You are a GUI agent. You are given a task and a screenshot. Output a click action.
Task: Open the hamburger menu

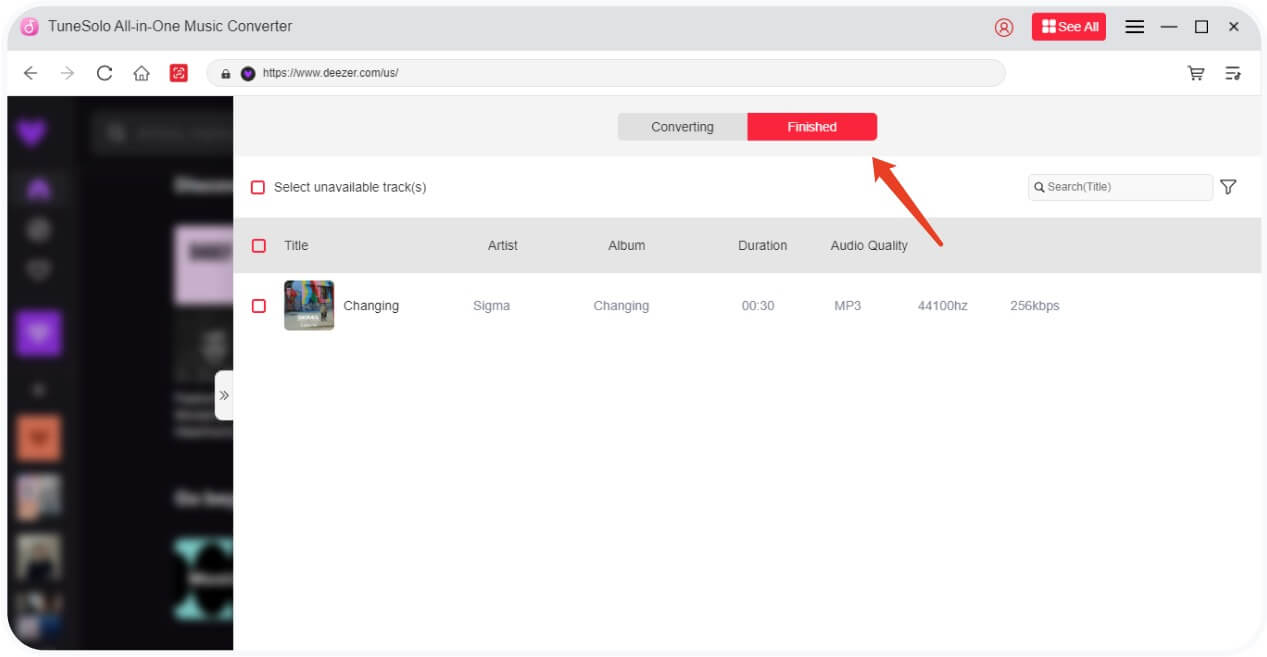(1134, 27)
